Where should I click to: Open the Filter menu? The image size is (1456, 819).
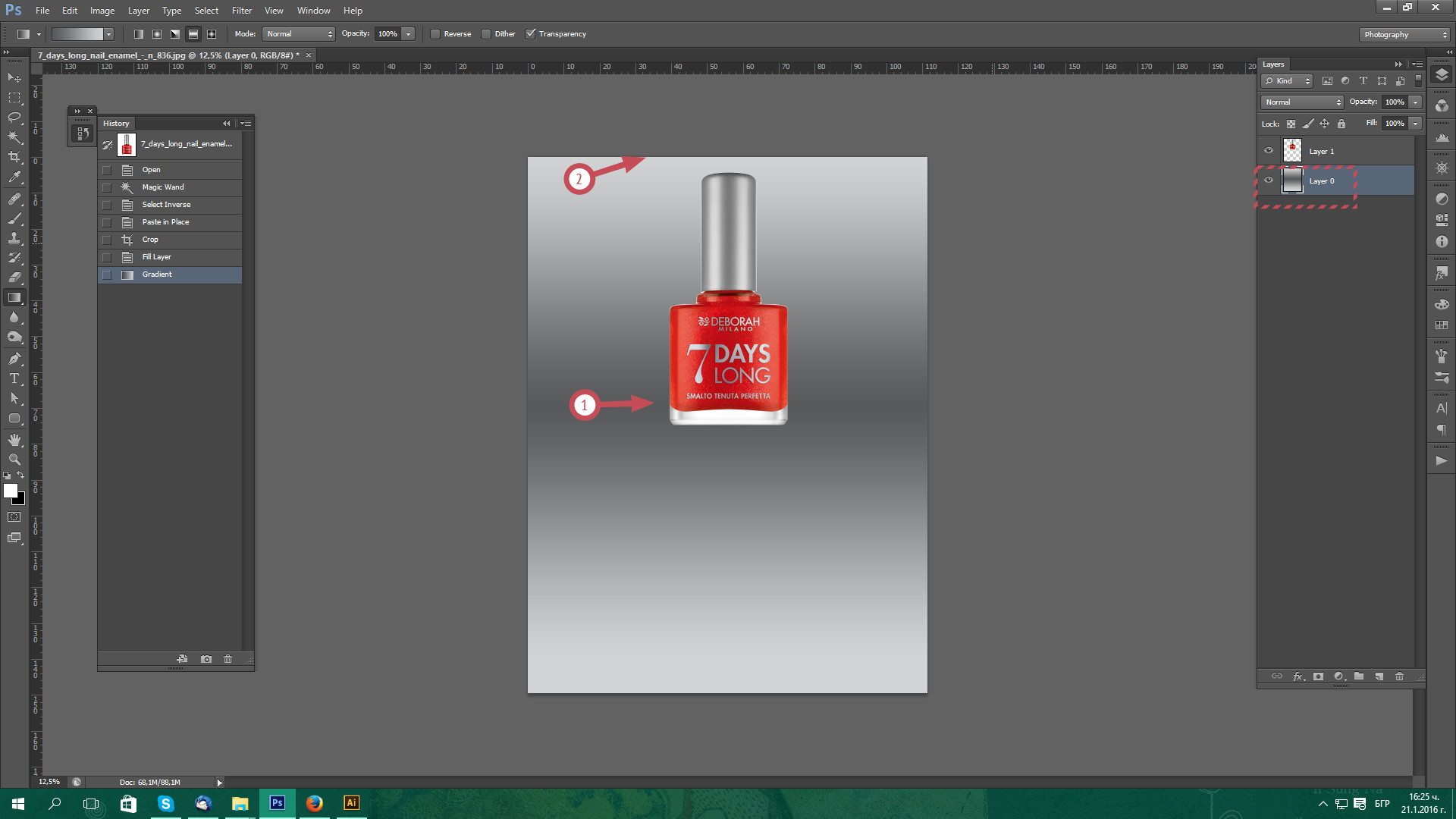click(x=242, y=11)
